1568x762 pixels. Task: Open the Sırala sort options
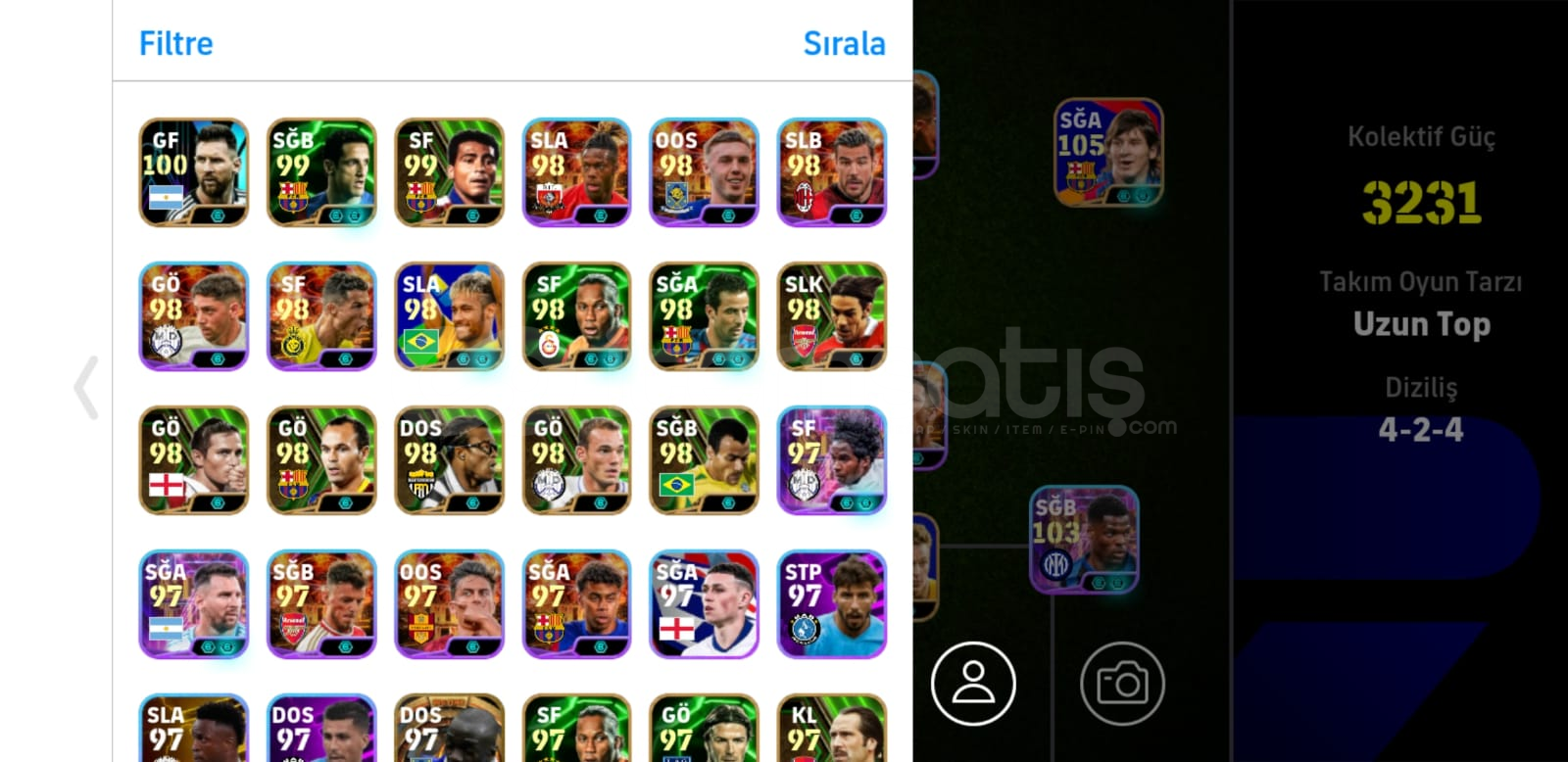click(x=844, y=43)
